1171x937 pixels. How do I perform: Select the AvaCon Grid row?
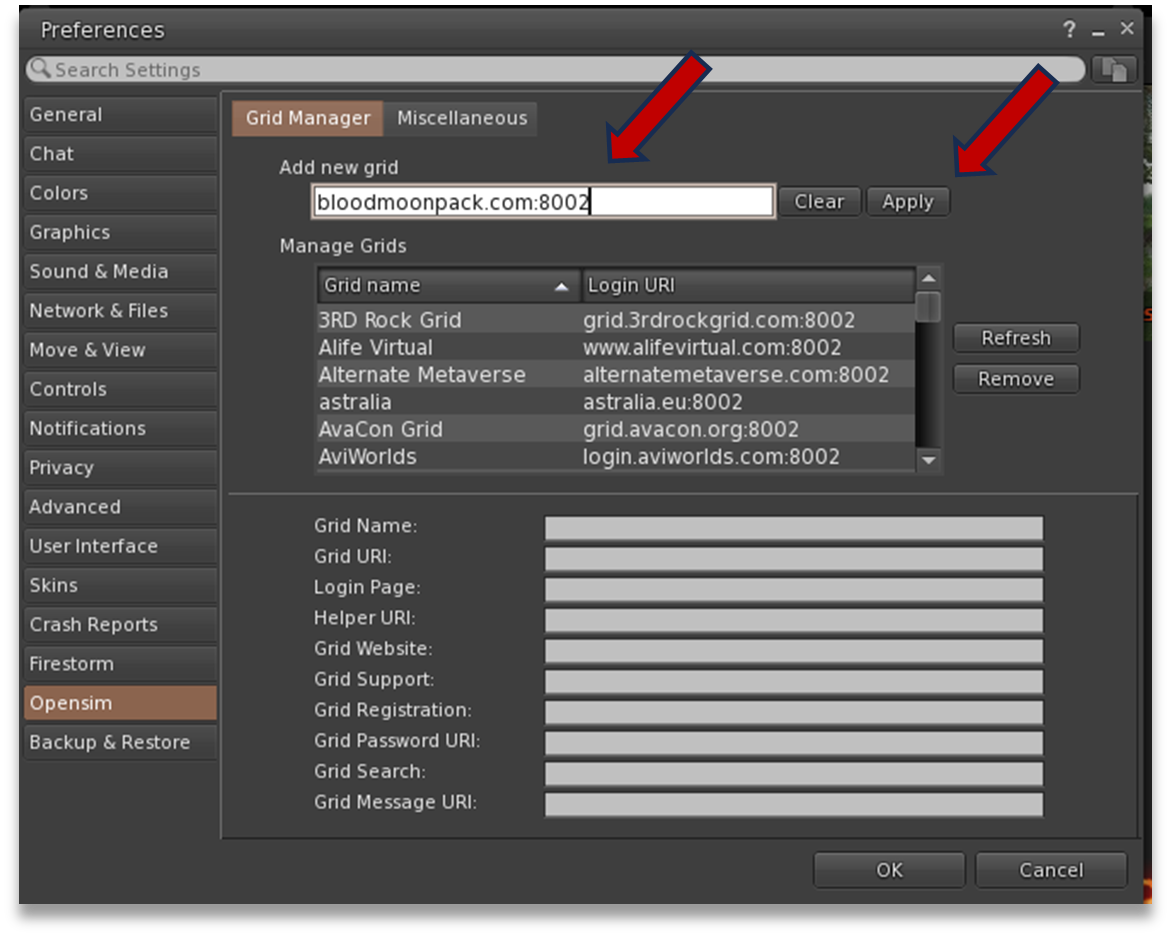click(x=615, y=429)
